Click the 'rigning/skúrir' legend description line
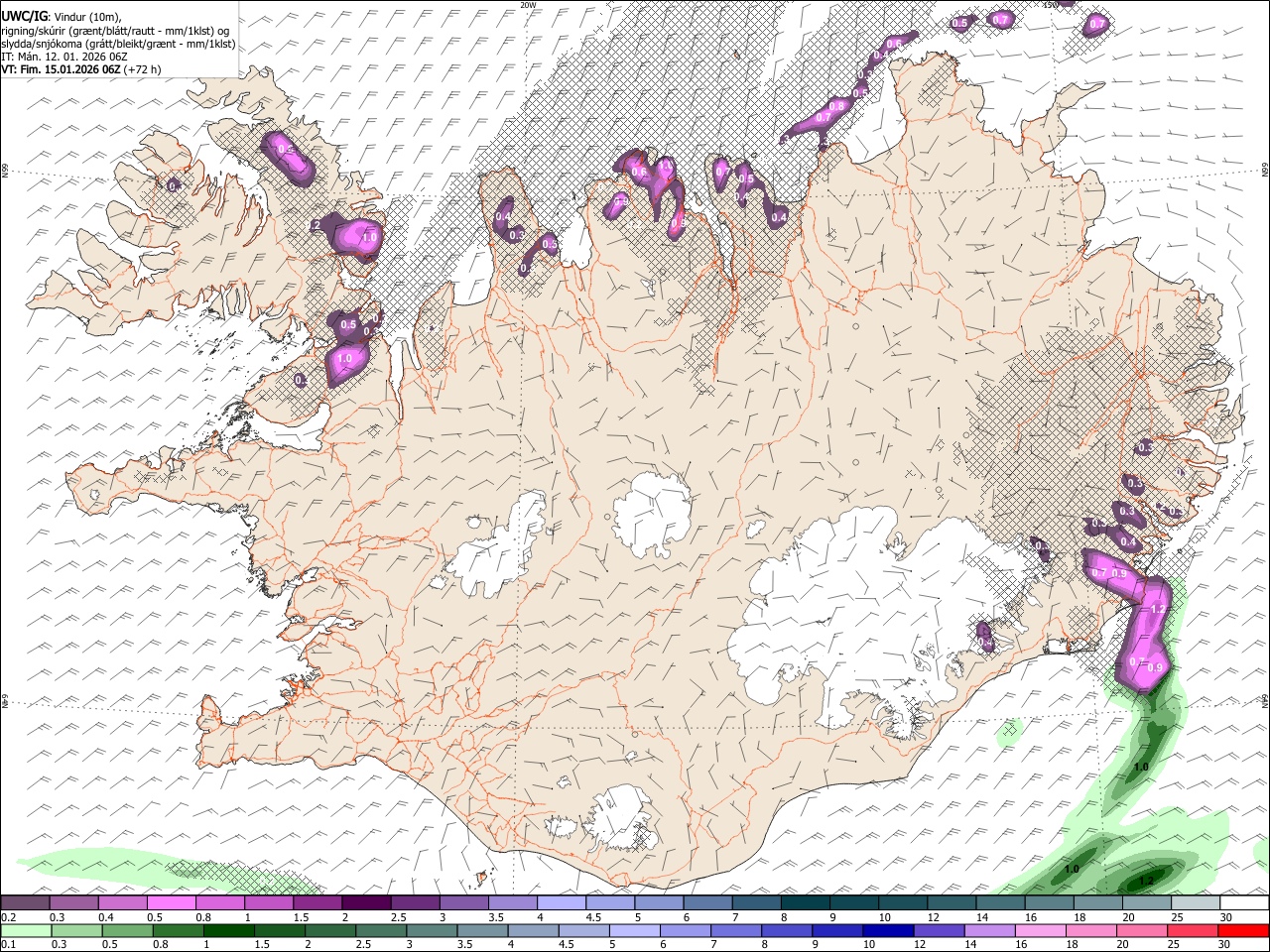The width and height of the screenshot is (1270, 952). coord(115,30)
